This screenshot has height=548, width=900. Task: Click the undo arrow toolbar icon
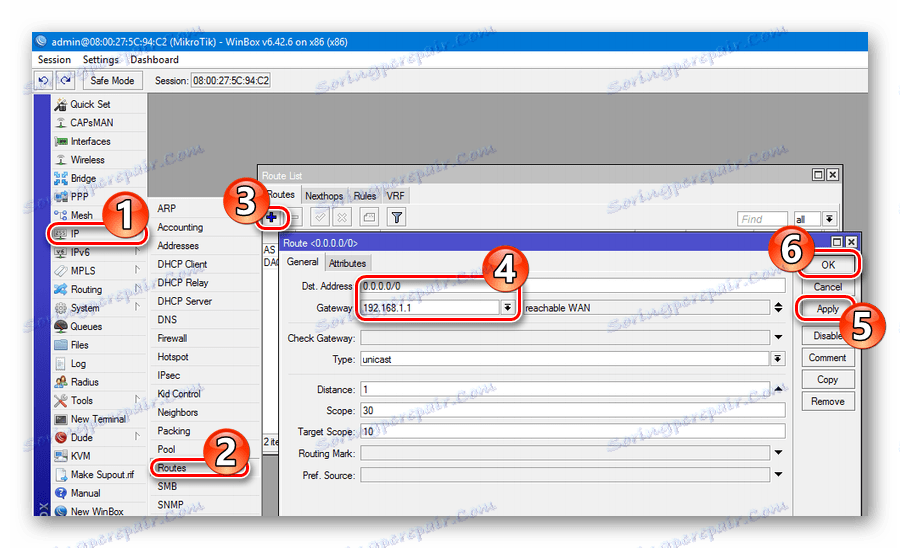pos(44,80)
